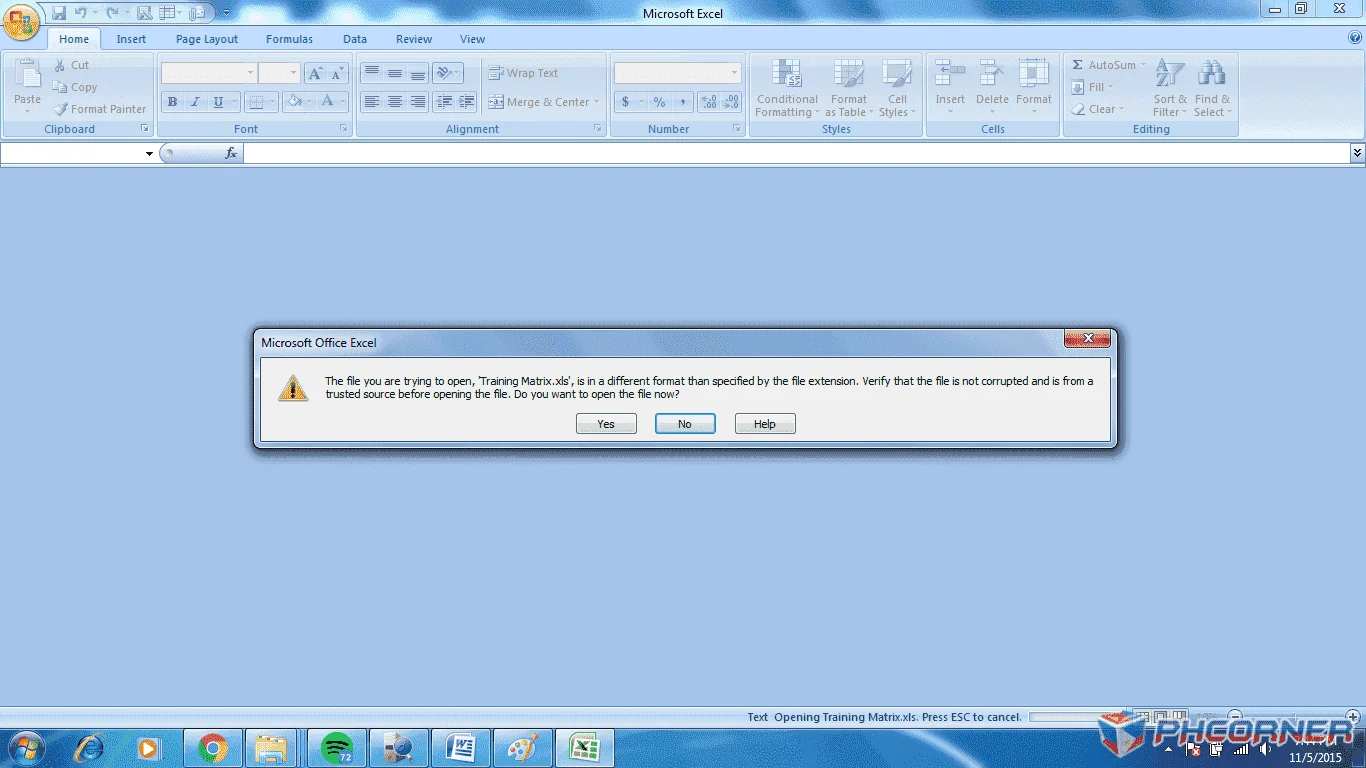Screen dimensions: 1366x768
Task: Switch to the Formulas tab
Action: click(x=289, y=39)
